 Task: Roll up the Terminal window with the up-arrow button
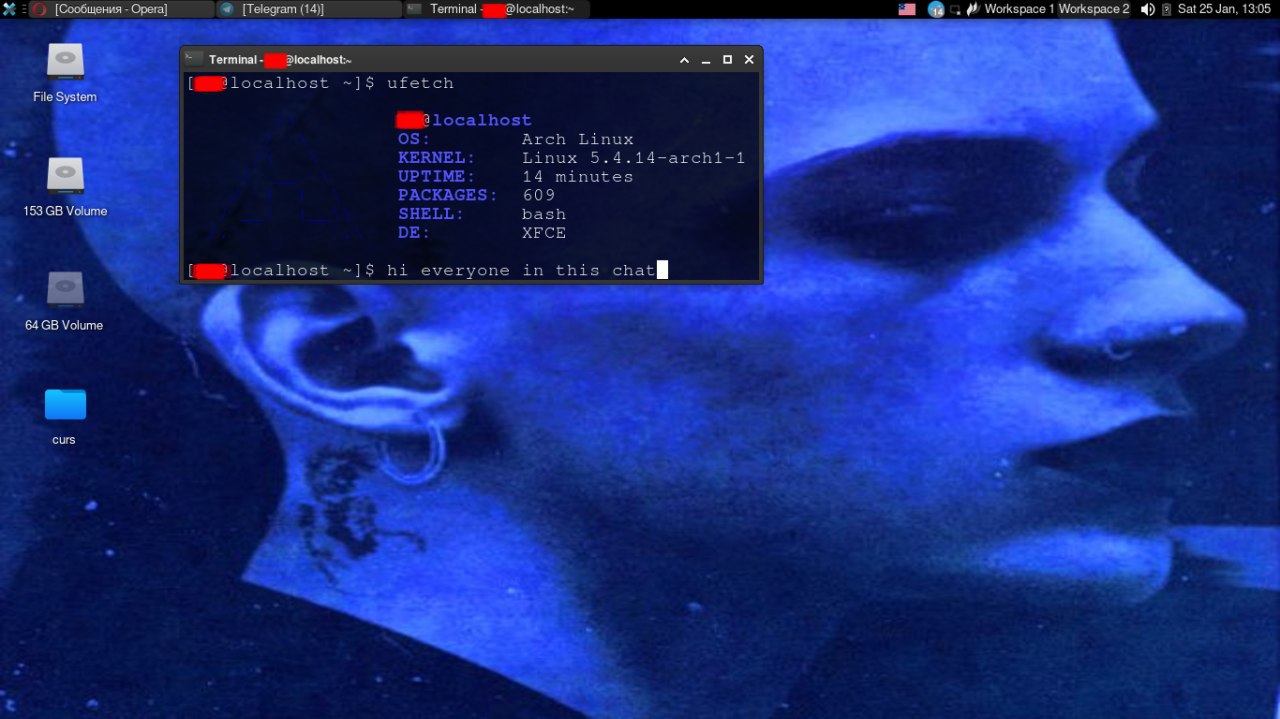tap(684, 60)
